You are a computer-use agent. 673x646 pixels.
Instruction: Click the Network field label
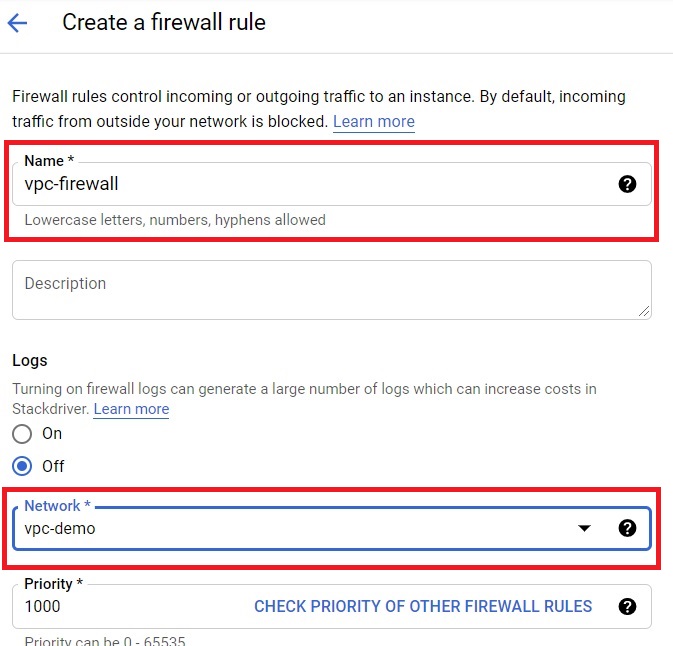tap(57, 506)
